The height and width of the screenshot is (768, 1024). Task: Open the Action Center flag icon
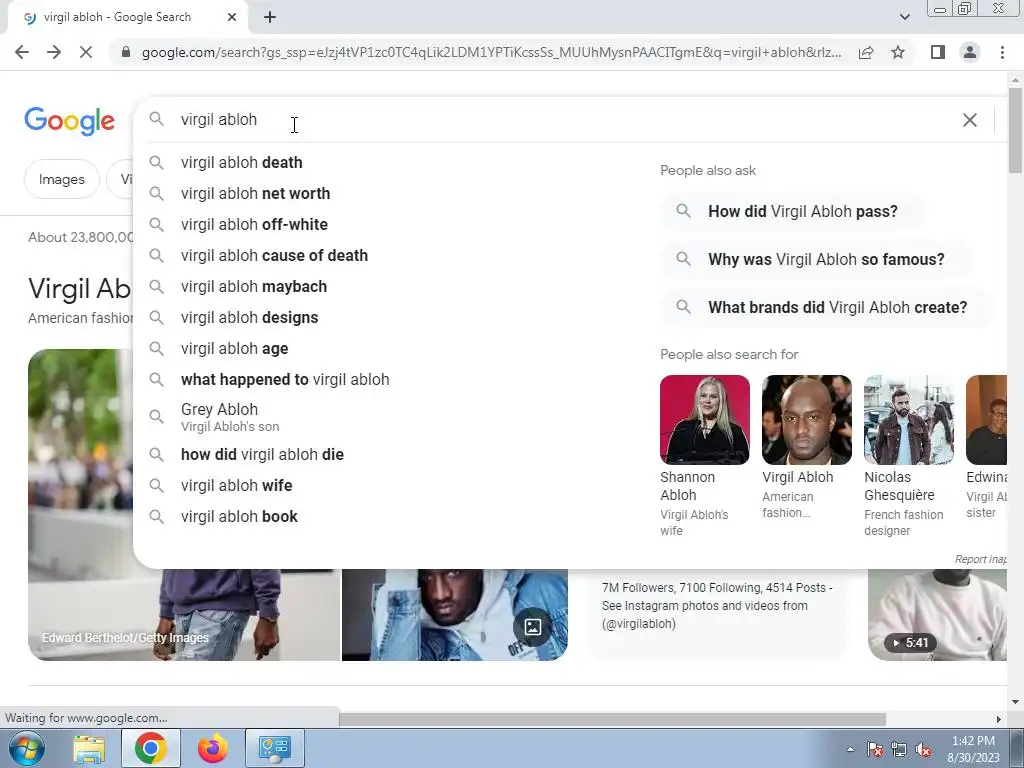point(875,749)
